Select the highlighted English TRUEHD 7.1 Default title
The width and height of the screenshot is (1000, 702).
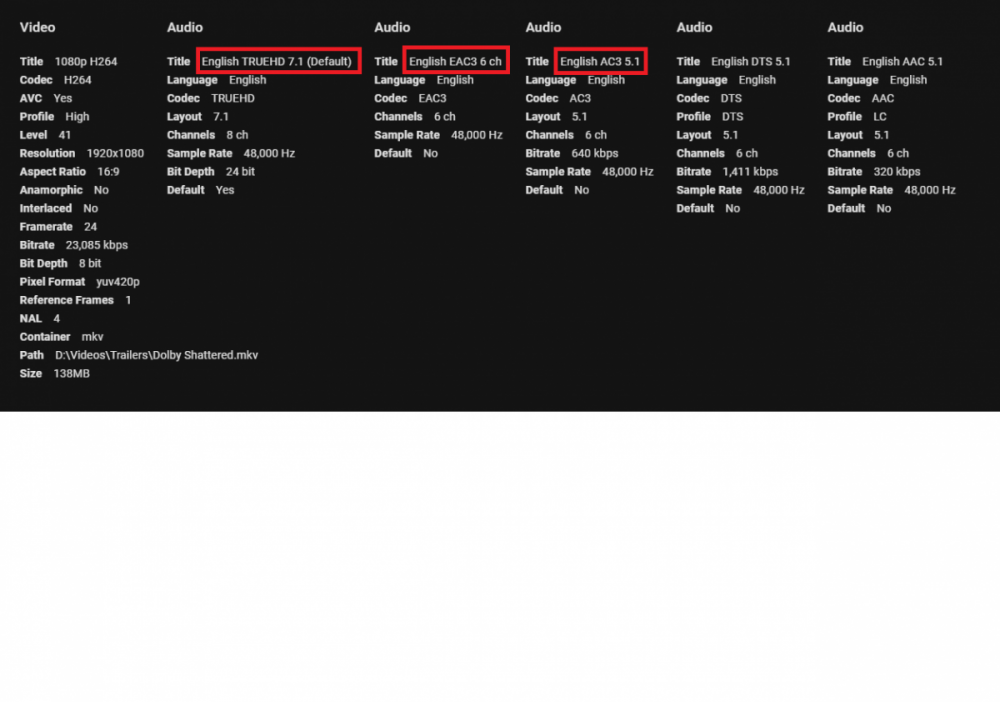pyautogui.click(x=278, y=61)
